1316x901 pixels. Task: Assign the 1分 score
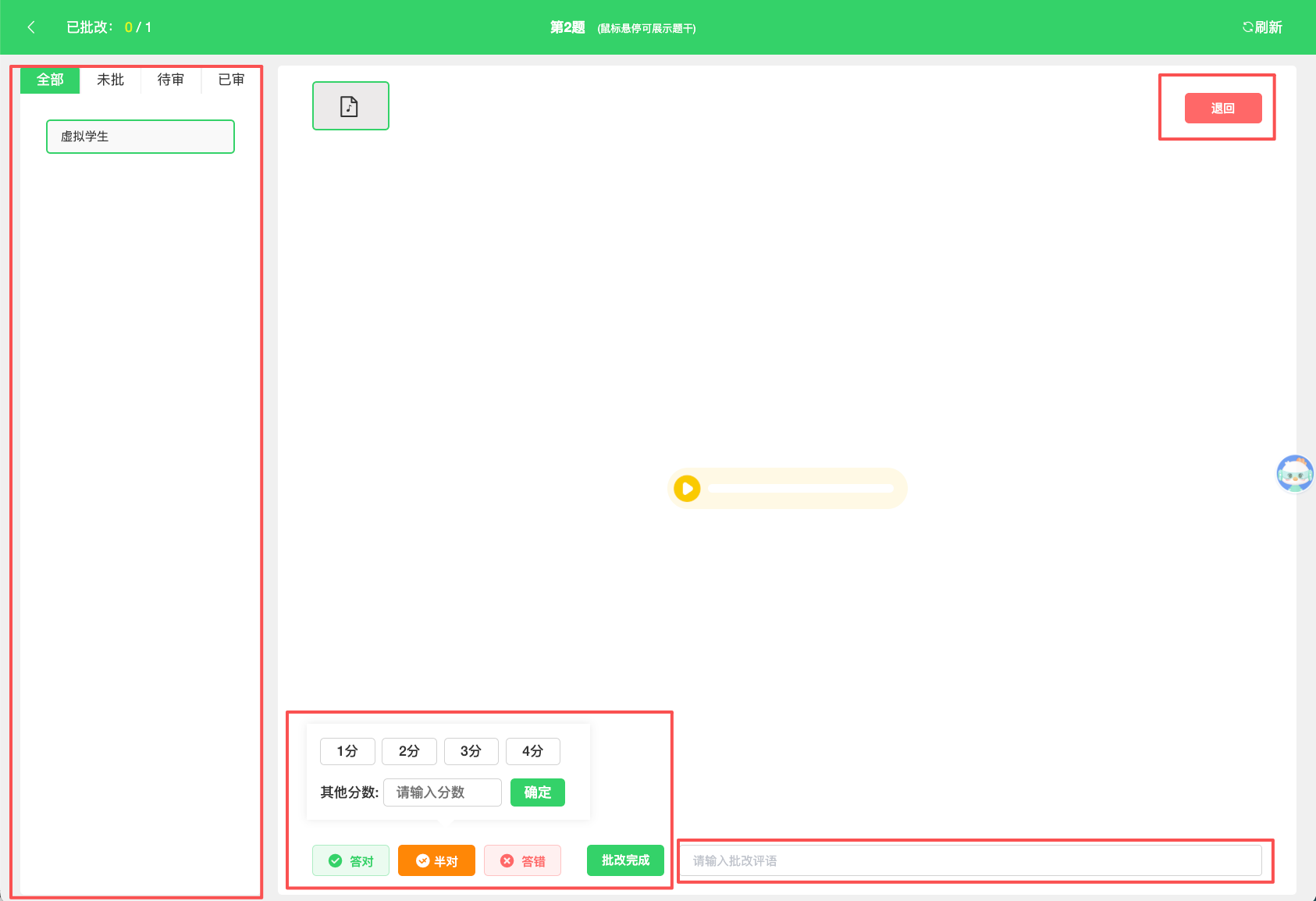(347, 751)
